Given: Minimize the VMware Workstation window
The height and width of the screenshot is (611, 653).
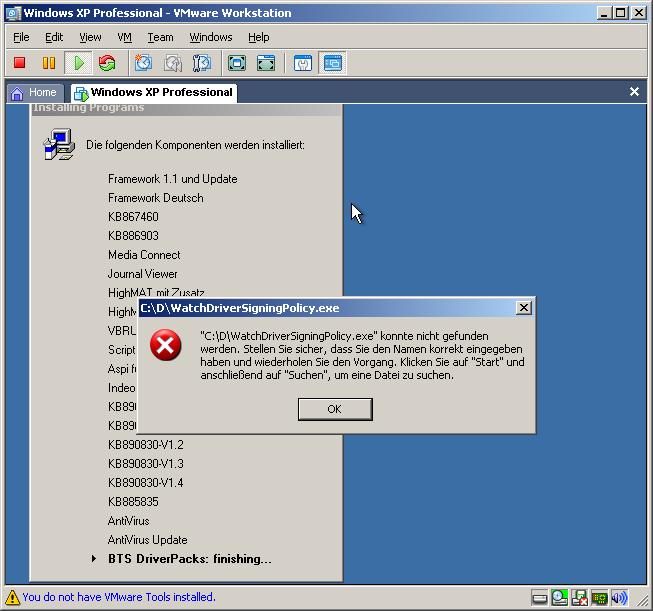Looking at the screenshot, I should (605, 13).
